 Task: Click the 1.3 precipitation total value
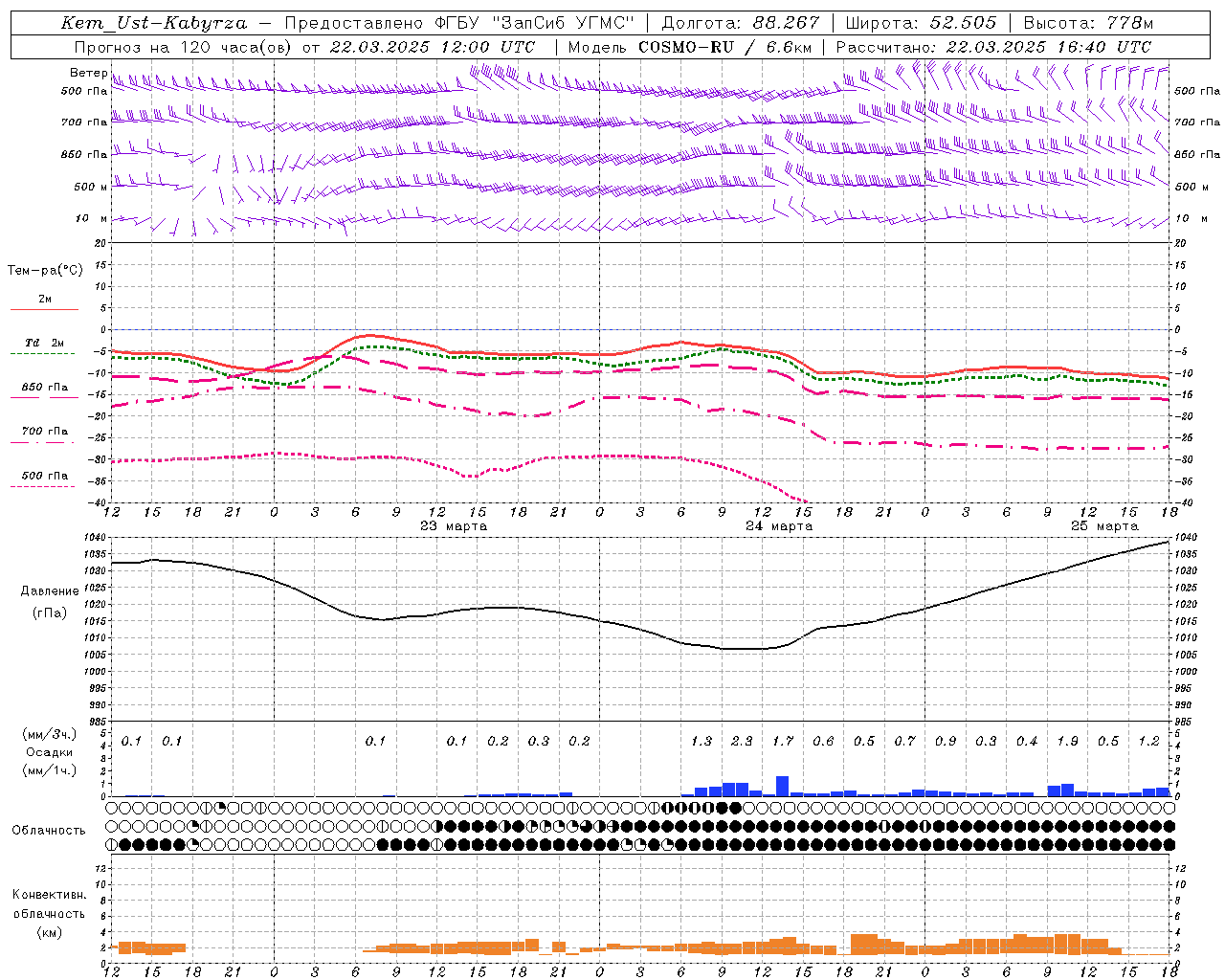coord(702,742)
